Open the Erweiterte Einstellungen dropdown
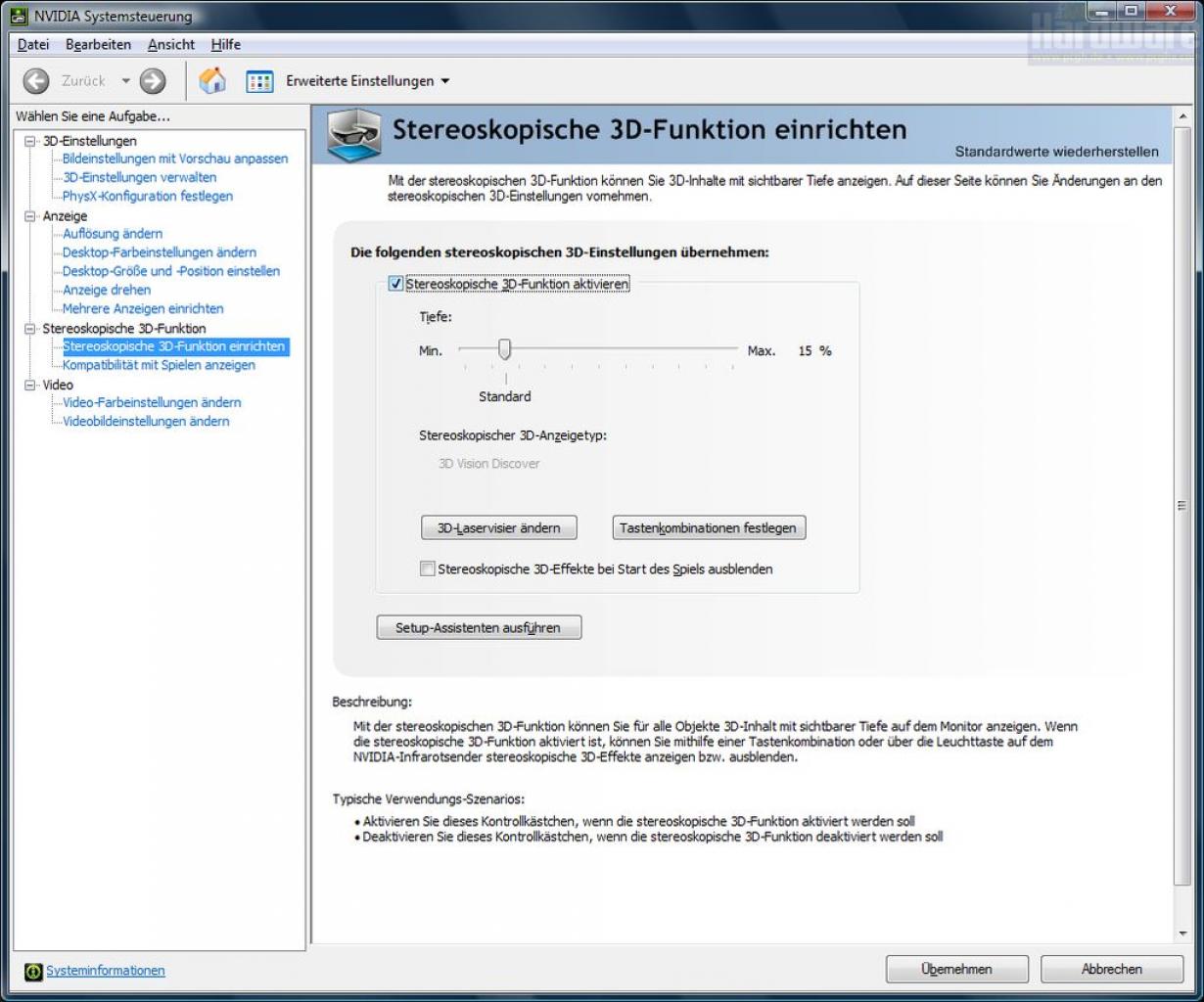 (445, 81)
